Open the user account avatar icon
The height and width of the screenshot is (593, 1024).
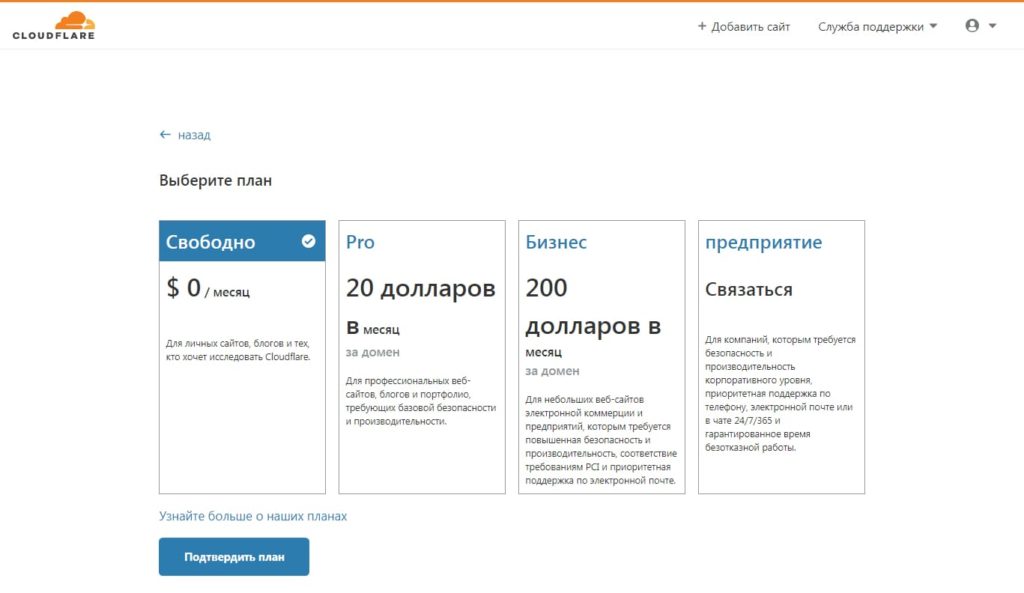coord(972,25)
